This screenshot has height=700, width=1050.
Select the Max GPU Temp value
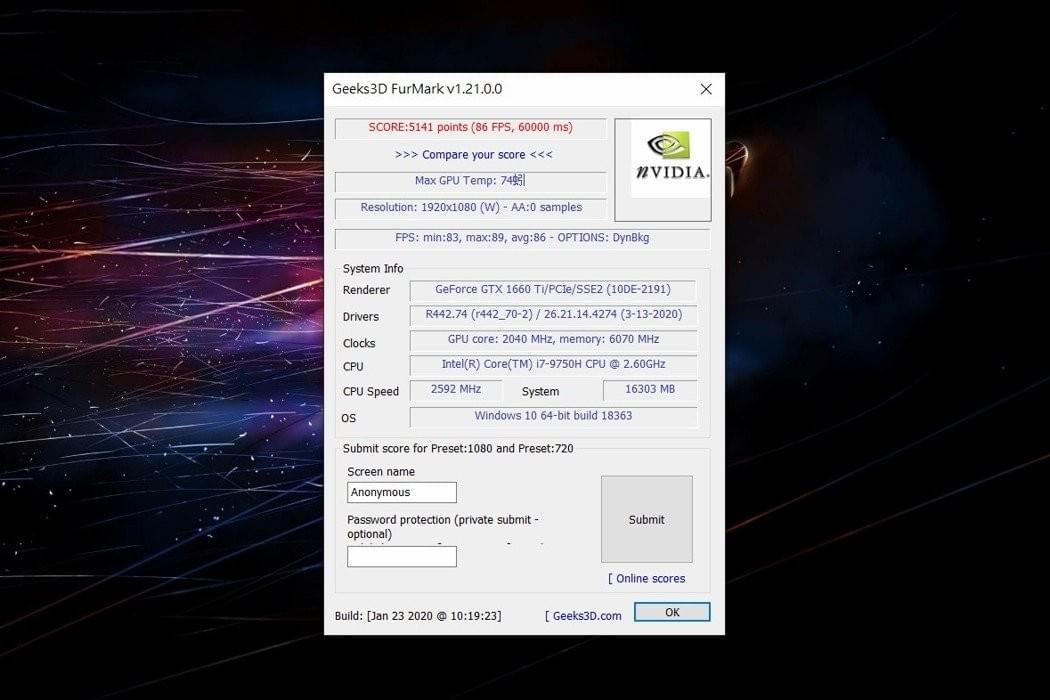pos(471,182)
